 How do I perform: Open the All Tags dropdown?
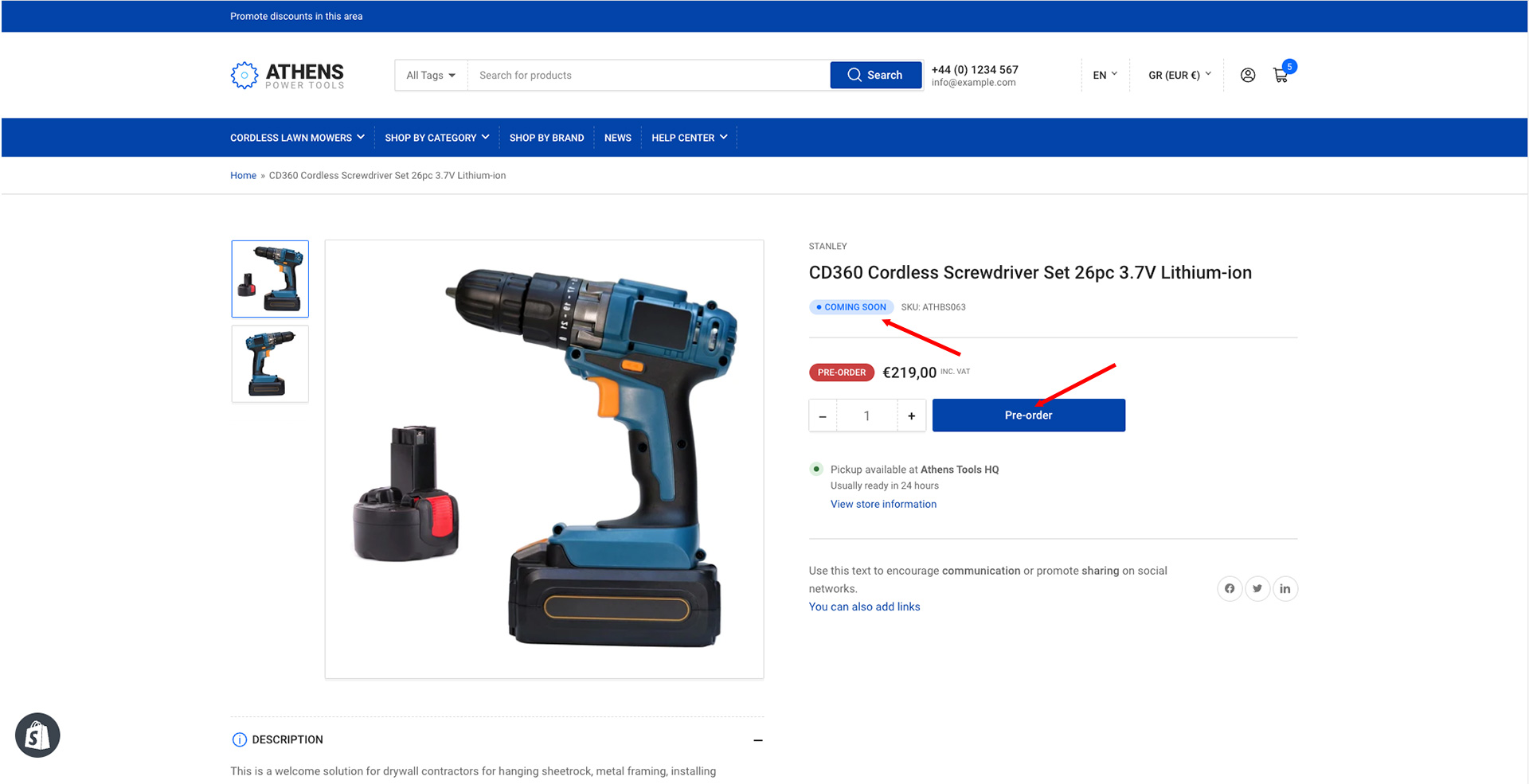[430, 75]
